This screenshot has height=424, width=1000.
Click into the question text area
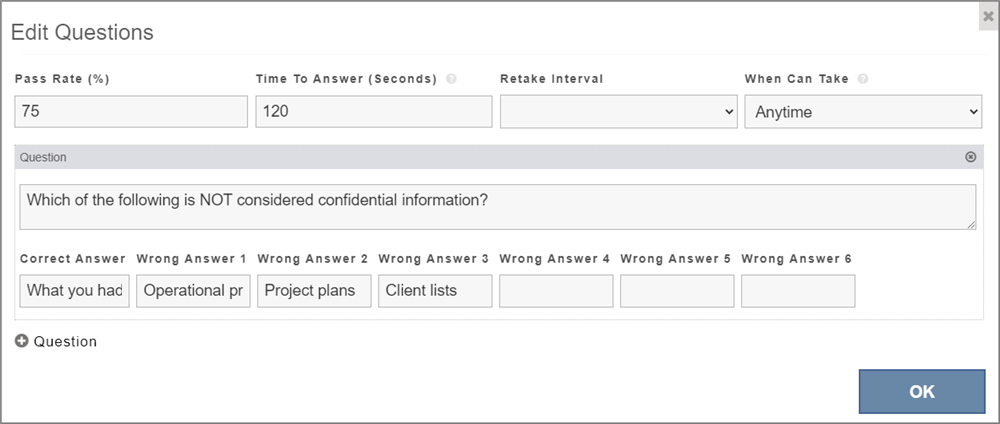pyautogui.click(x=497, y=207)
